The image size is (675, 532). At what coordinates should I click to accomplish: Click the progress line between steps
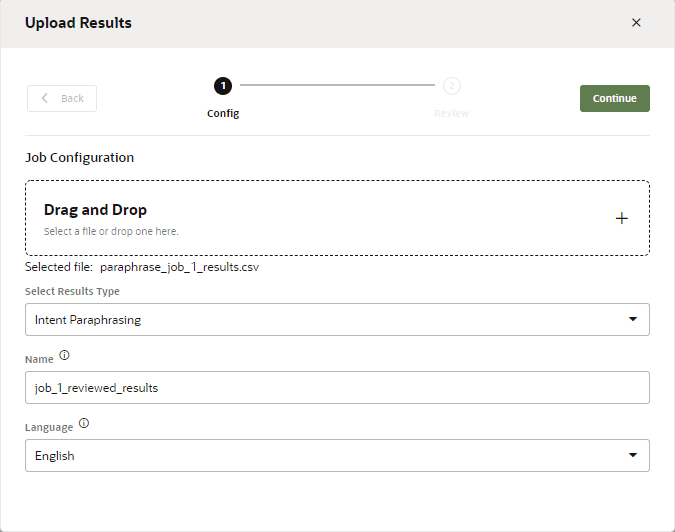pos(337,86)
